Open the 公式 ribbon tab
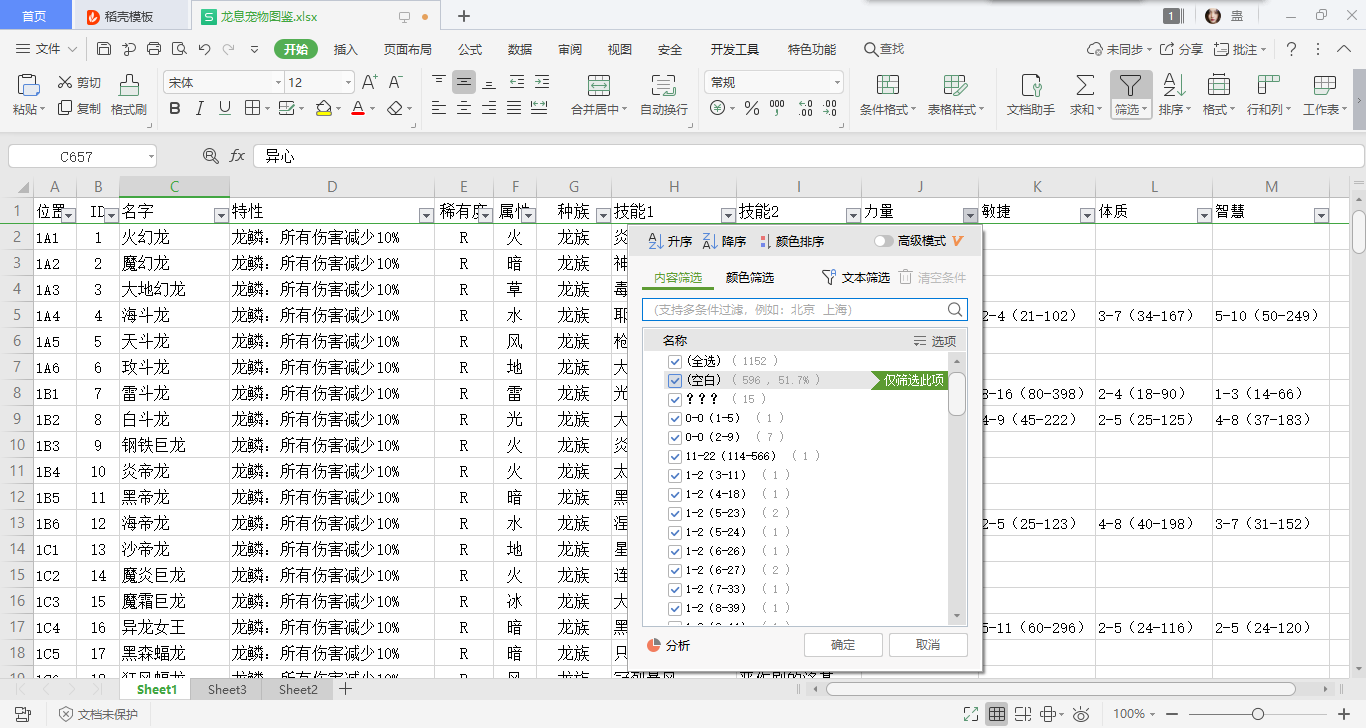Viewport: 1366px width, 728px height. click(470, 49)
